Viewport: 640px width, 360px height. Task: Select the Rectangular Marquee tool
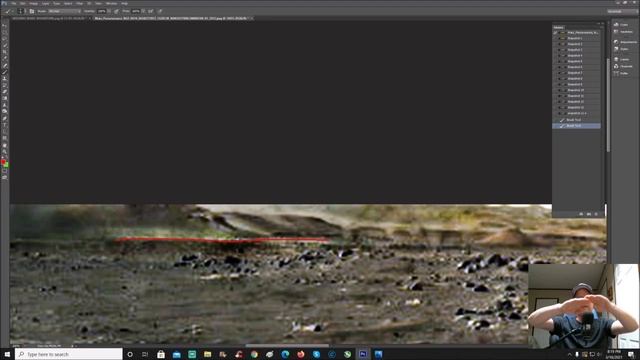tap(4, 33)
